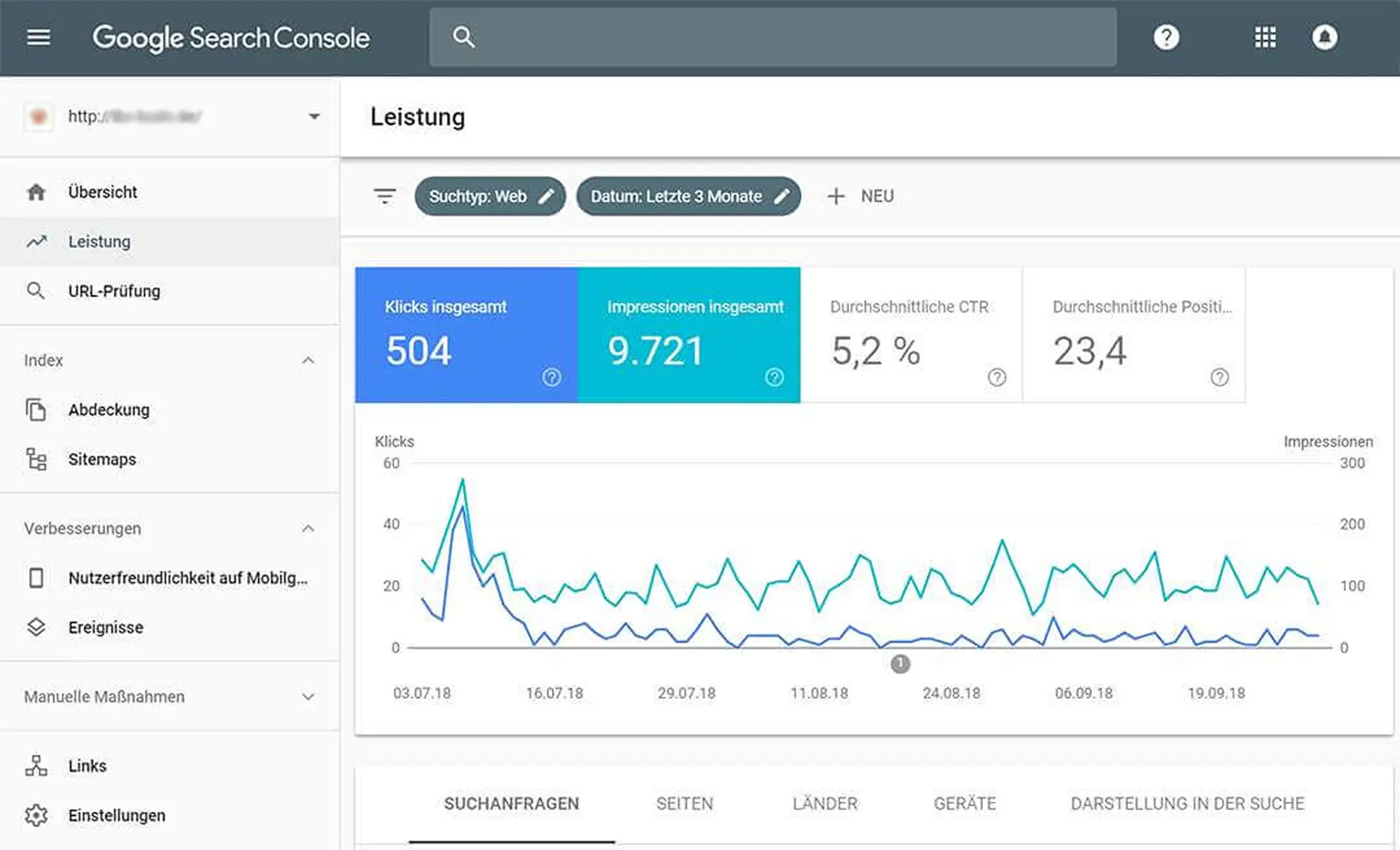Edit Datum filter via pencil icon
1400x850 pixels.
[x=781, y=196]
